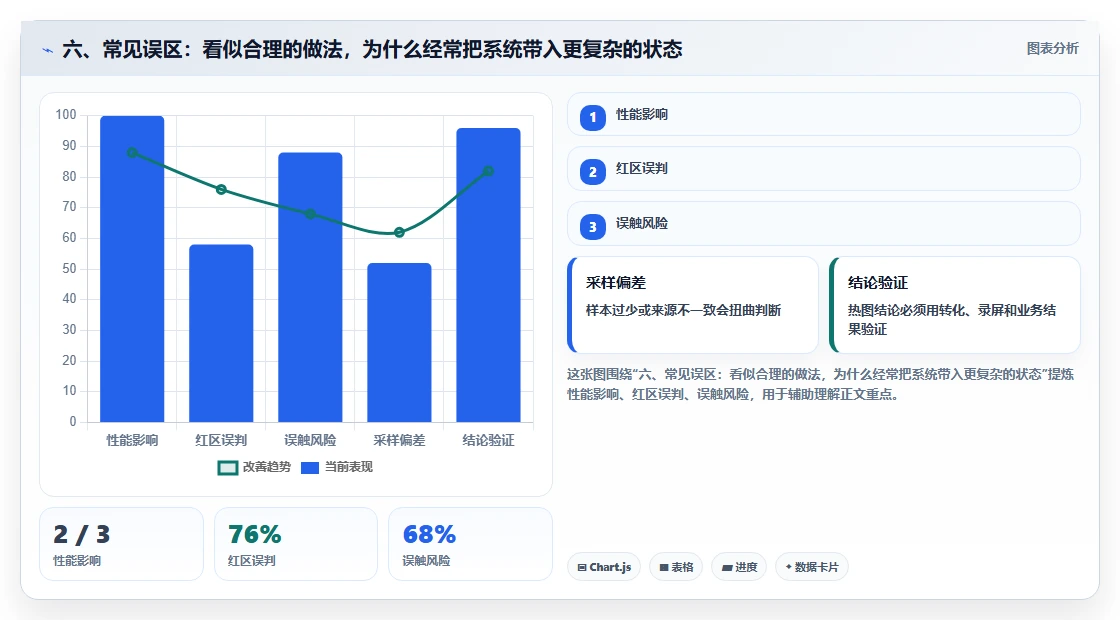This screenshot has height=620, width=1120.
Task: Click the 误触风险 bar in the chart
Action: point(310,287)
